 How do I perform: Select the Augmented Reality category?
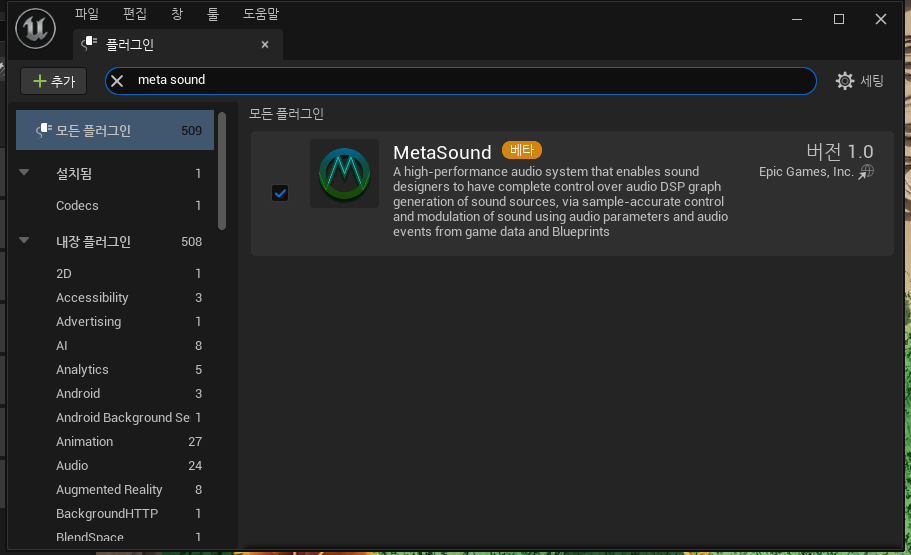[115, 490]
